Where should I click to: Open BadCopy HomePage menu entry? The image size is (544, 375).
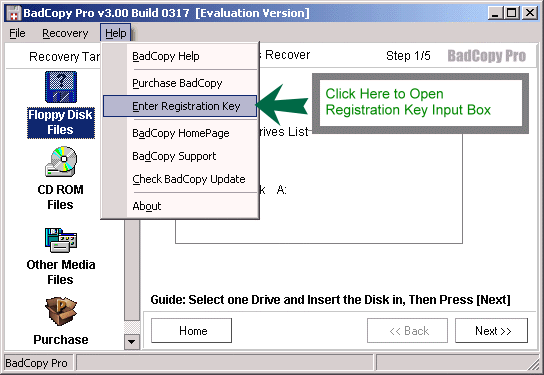click(x=180, y=133)
